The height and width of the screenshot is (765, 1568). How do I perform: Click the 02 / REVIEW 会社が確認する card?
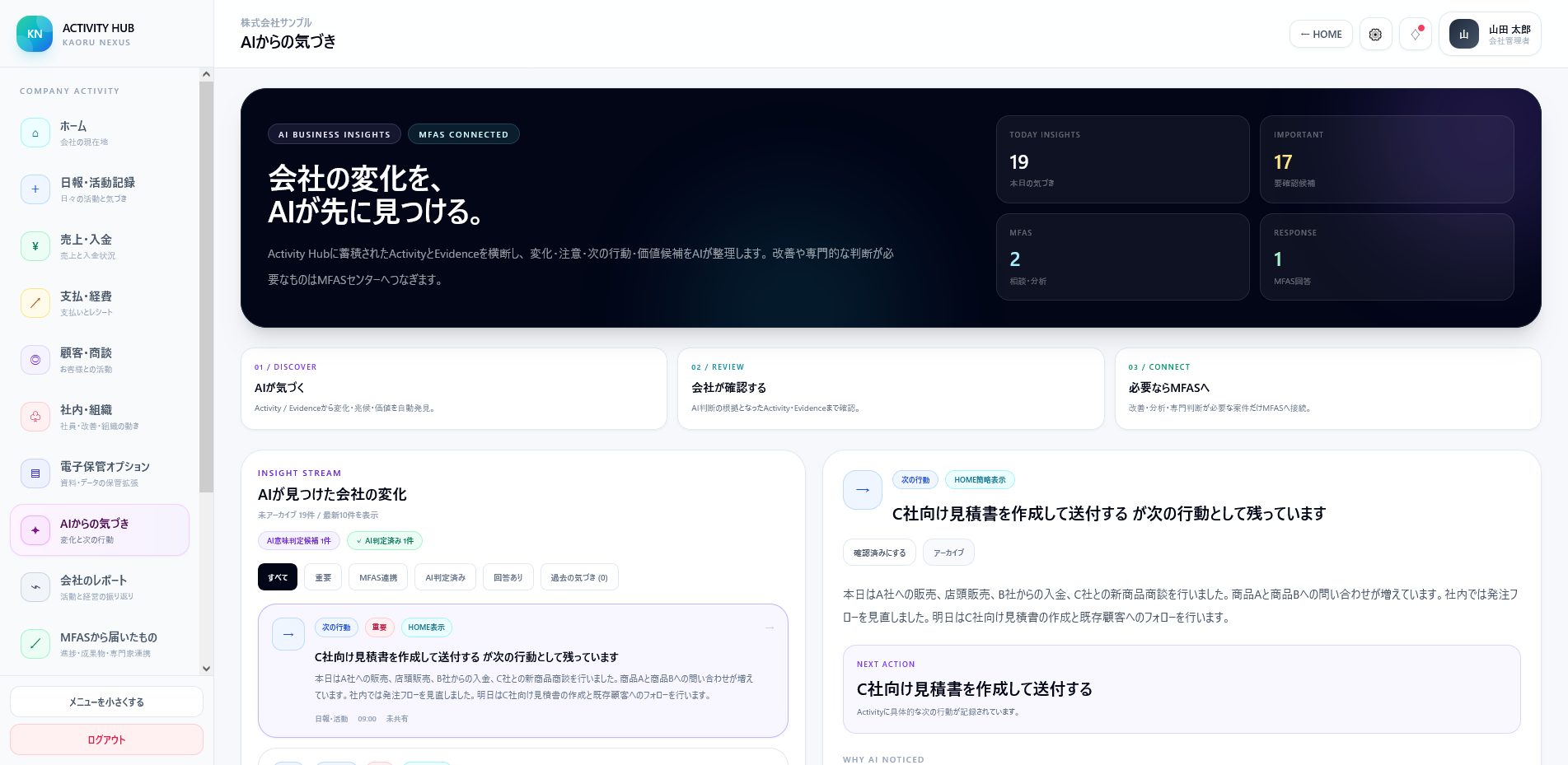click(x=891, y=389)
